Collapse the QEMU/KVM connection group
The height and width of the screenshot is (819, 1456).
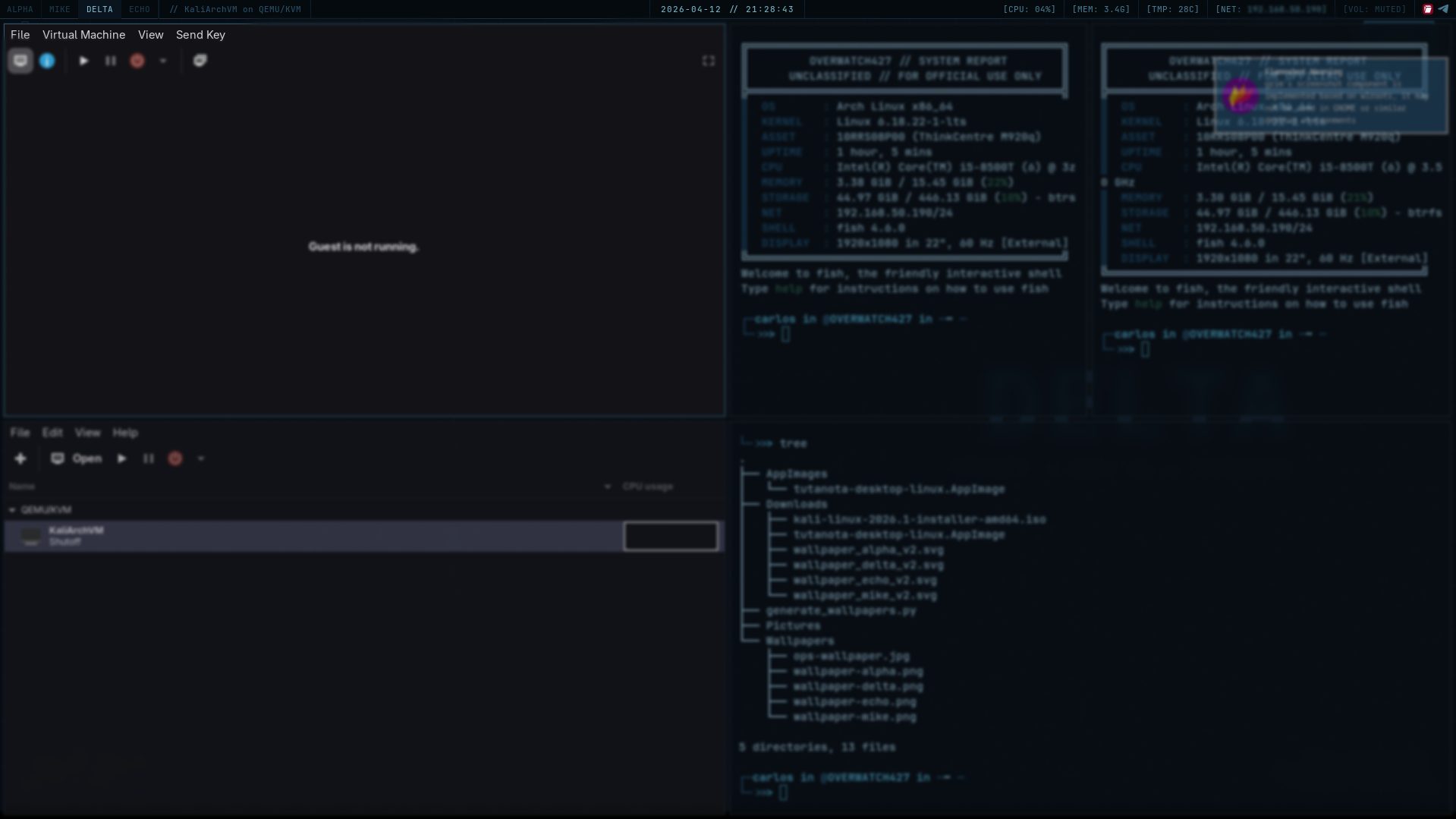click(x=11, y=509)
